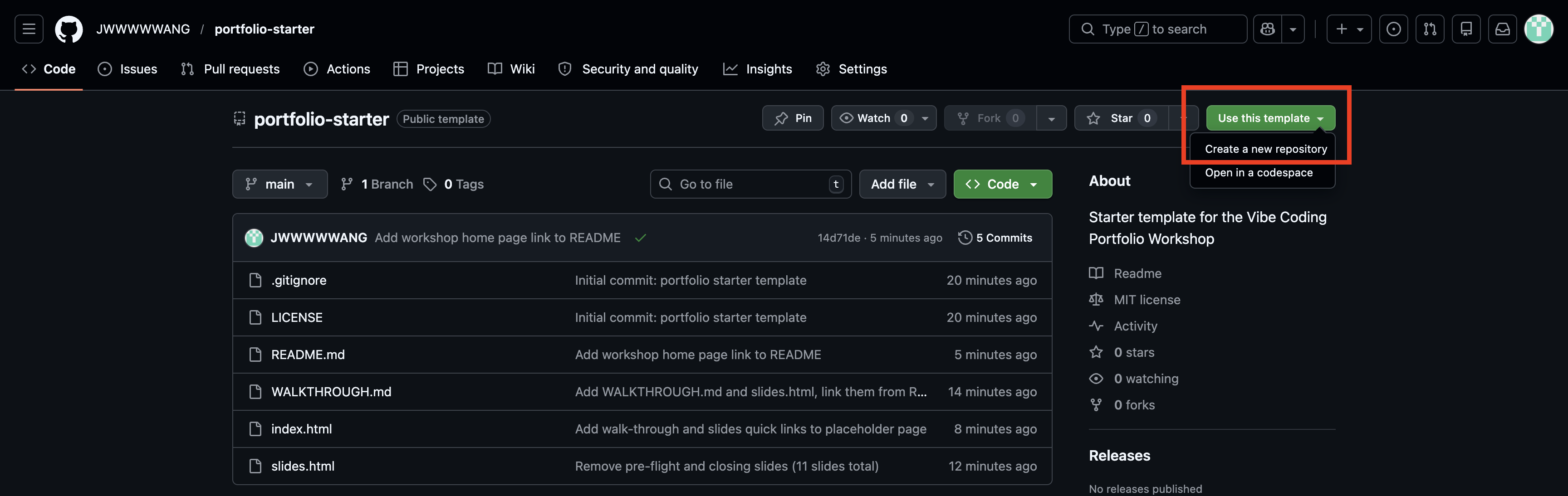Image resolution: width=1568 pixels, height=496 pixels.
Task: Click the GitHub logo icon
Action: [69, 29]
